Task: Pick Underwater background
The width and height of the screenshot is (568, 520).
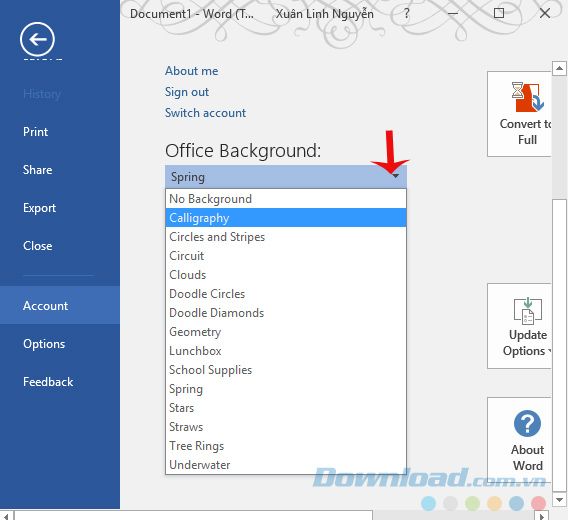Action: [286, 465]
